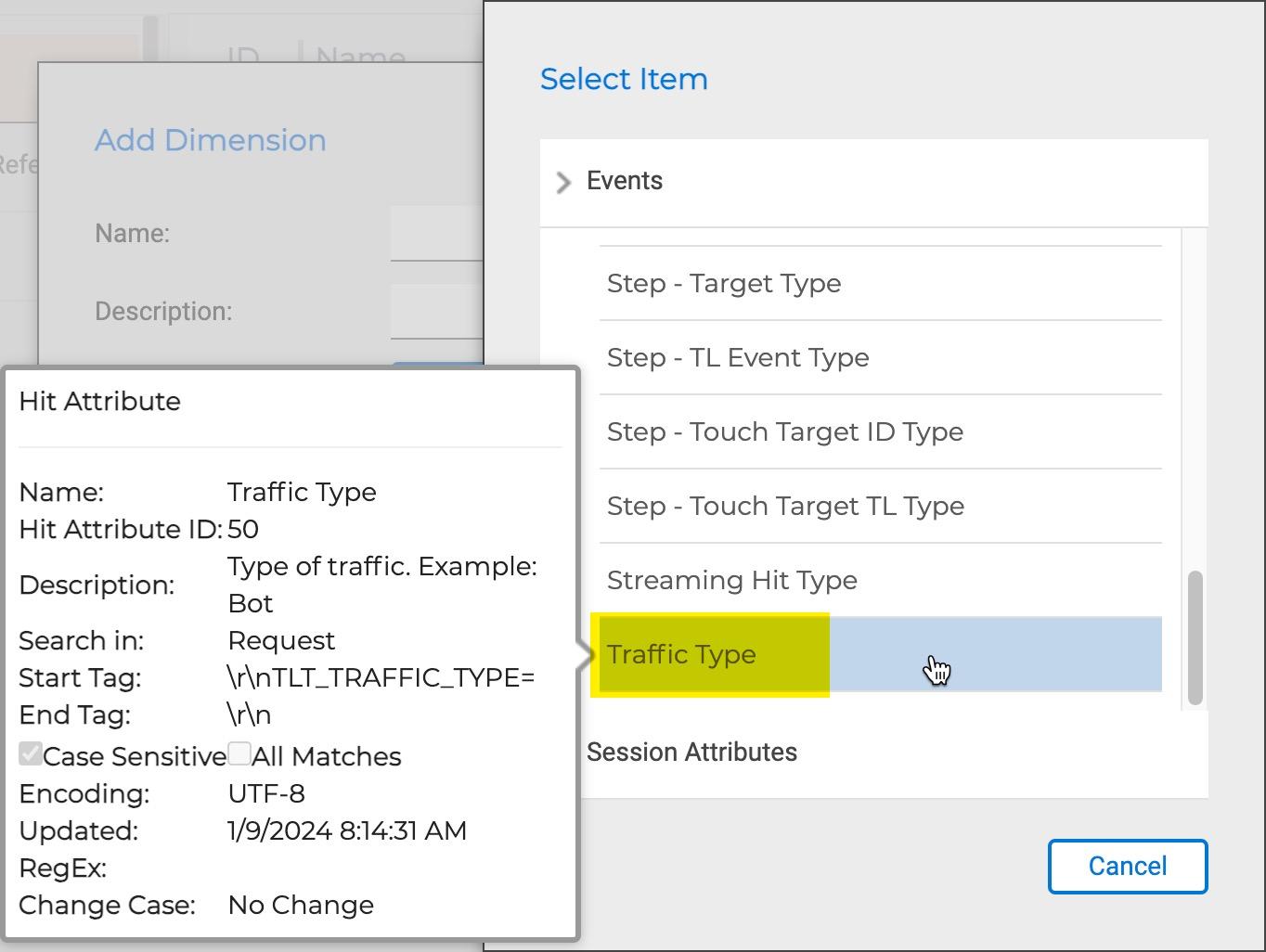Open the Session Attributes section
Image resolution: width=1266 pixels, height=952 pixels.
691,752
